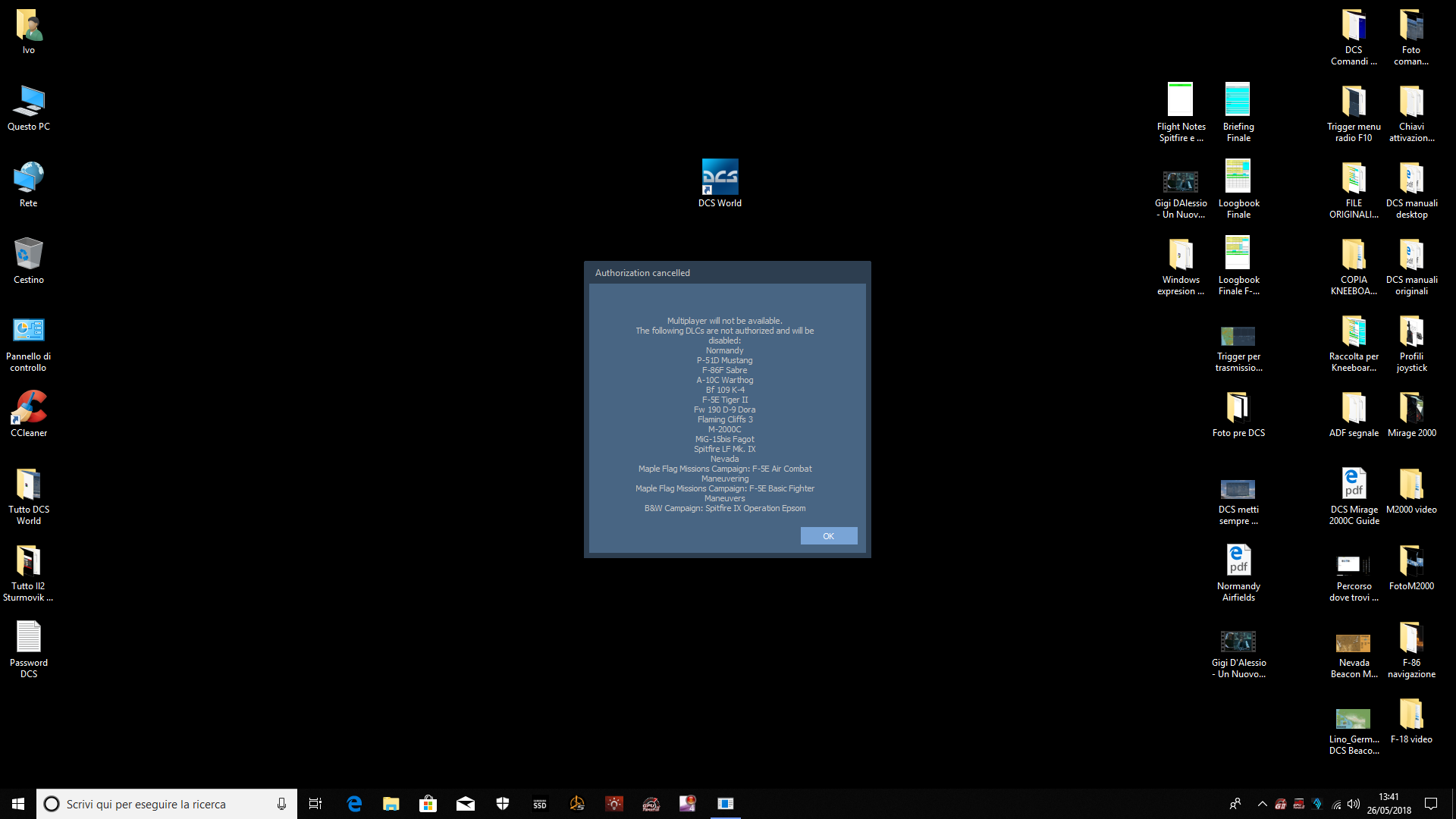Viewport: 1456px width, 819px height.
Task: Select the Windows expresion folder
Action: click(x=1181, y=267)
